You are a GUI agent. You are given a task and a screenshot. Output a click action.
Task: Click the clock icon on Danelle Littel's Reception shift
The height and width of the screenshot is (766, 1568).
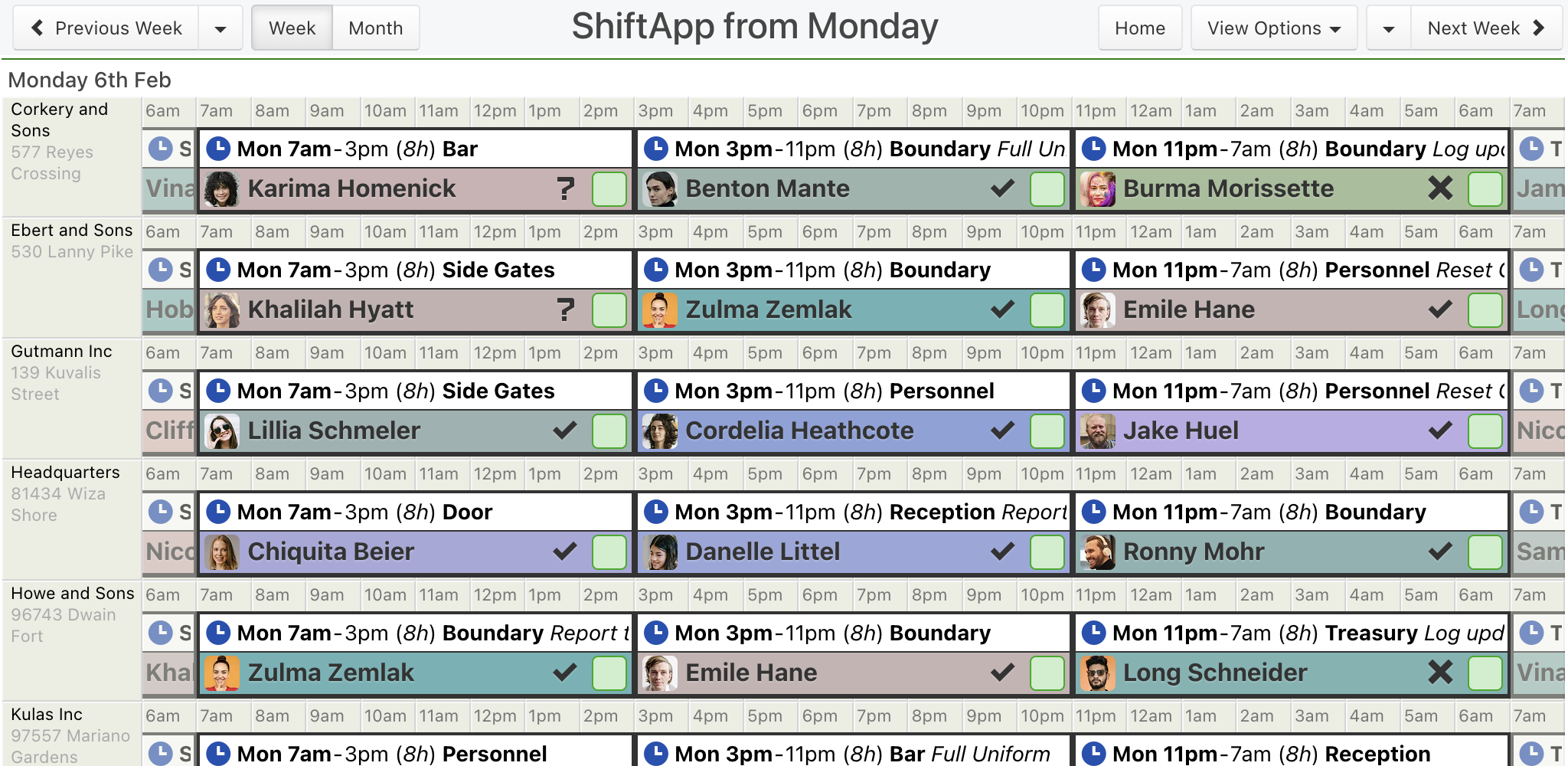click(x=656, y=512)
